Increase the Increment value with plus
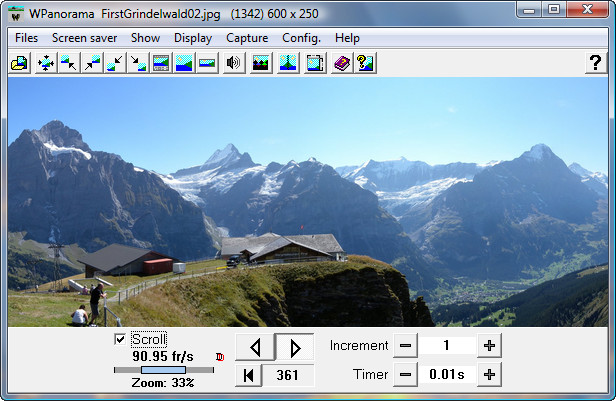Image resolution: width=616 pixels, height=401 pixels. [x=489, y=346]
